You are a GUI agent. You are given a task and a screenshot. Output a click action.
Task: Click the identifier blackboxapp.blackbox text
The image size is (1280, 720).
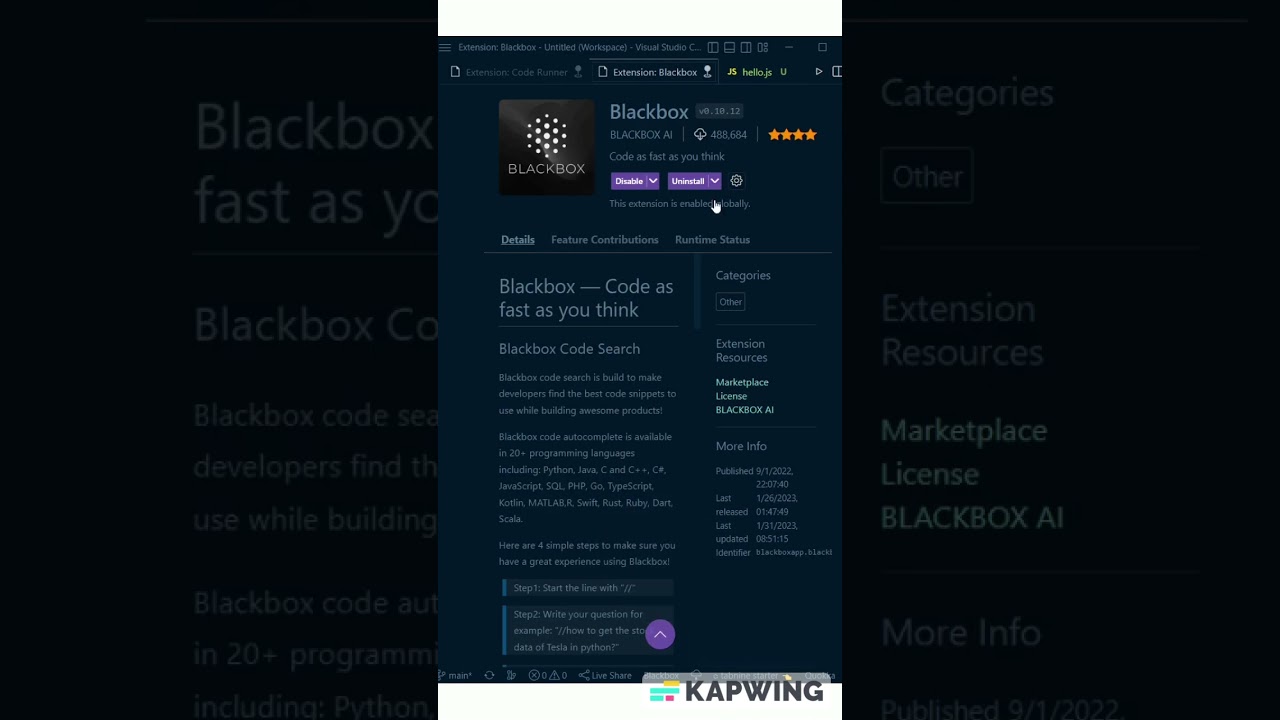[x=794, y=552]
